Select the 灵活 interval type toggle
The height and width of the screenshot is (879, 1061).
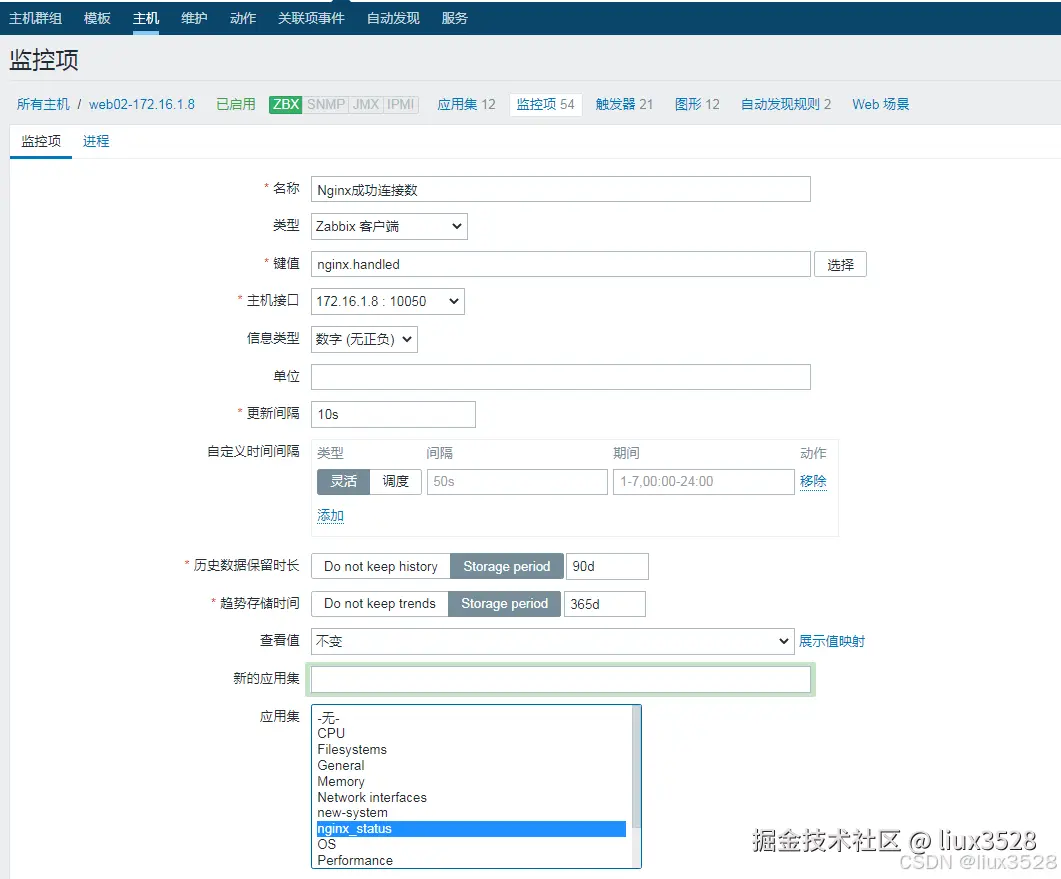tap(343, 481)
